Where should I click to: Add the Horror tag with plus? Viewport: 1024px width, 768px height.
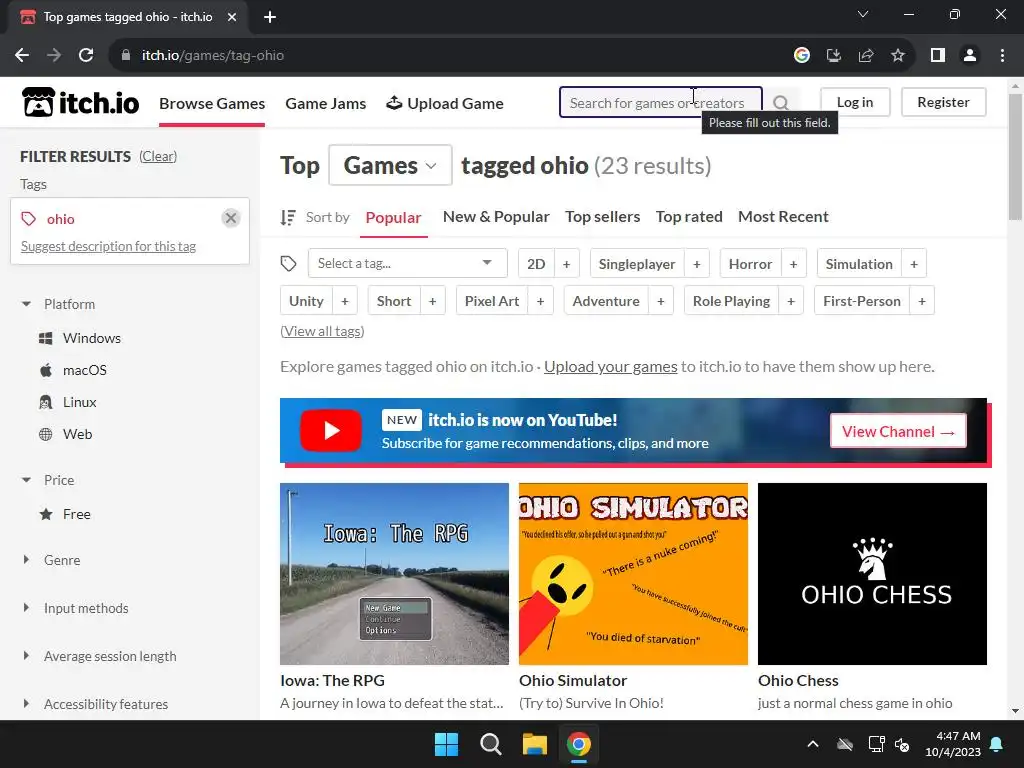coord(793,264)
